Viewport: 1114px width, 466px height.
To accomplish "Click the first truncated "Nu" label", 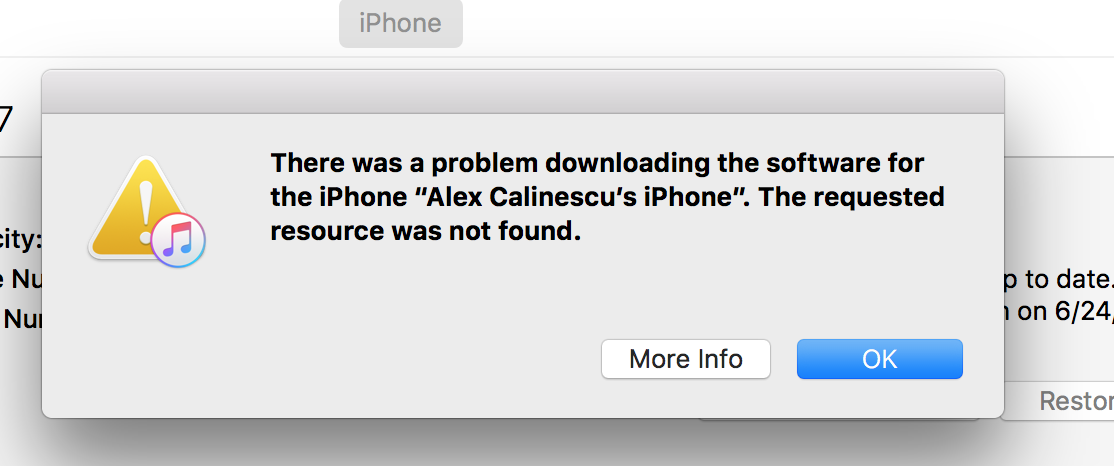I will coord(21,280).
